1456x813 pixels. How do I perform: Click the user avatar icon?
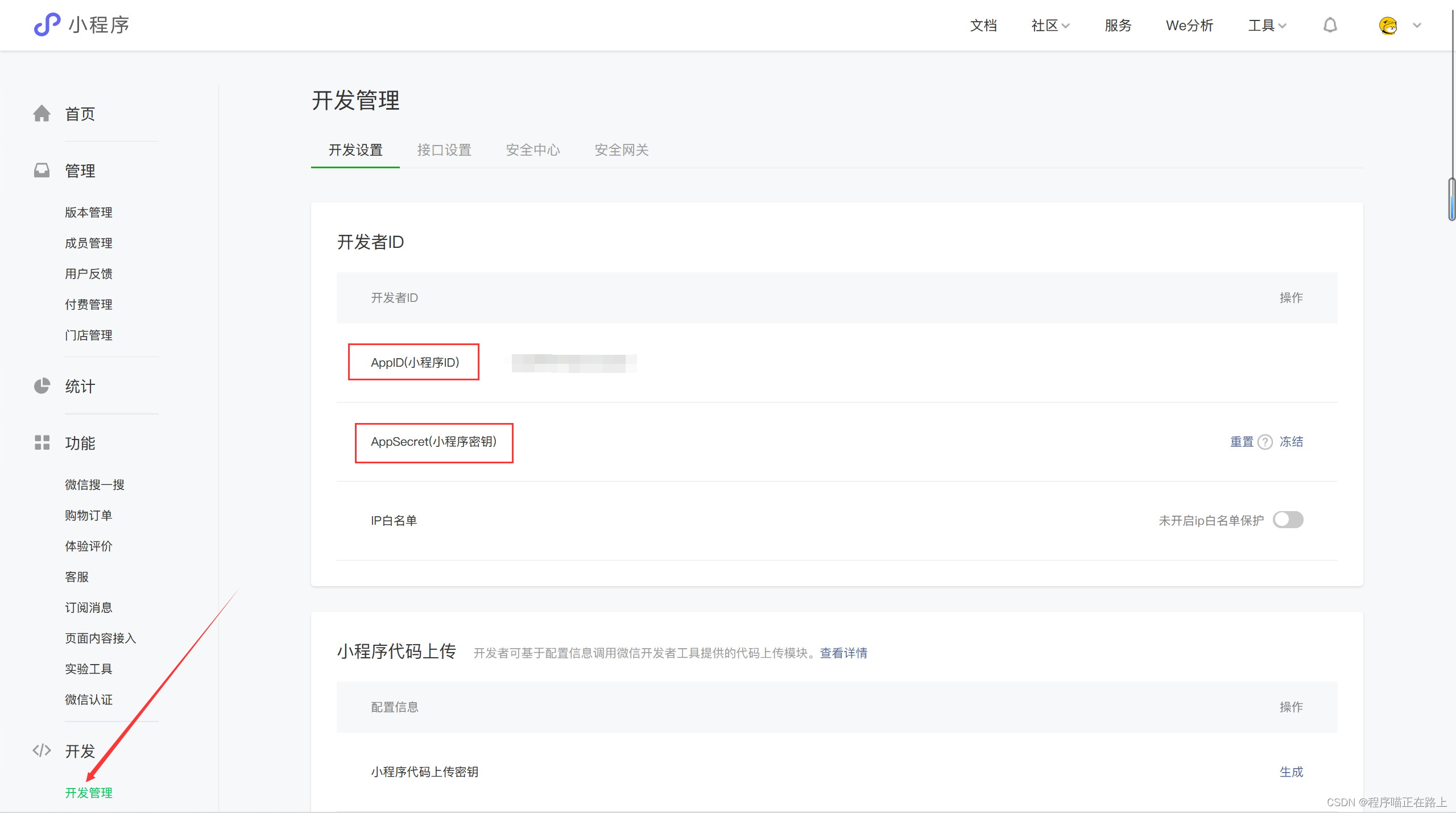(1388, 26)
